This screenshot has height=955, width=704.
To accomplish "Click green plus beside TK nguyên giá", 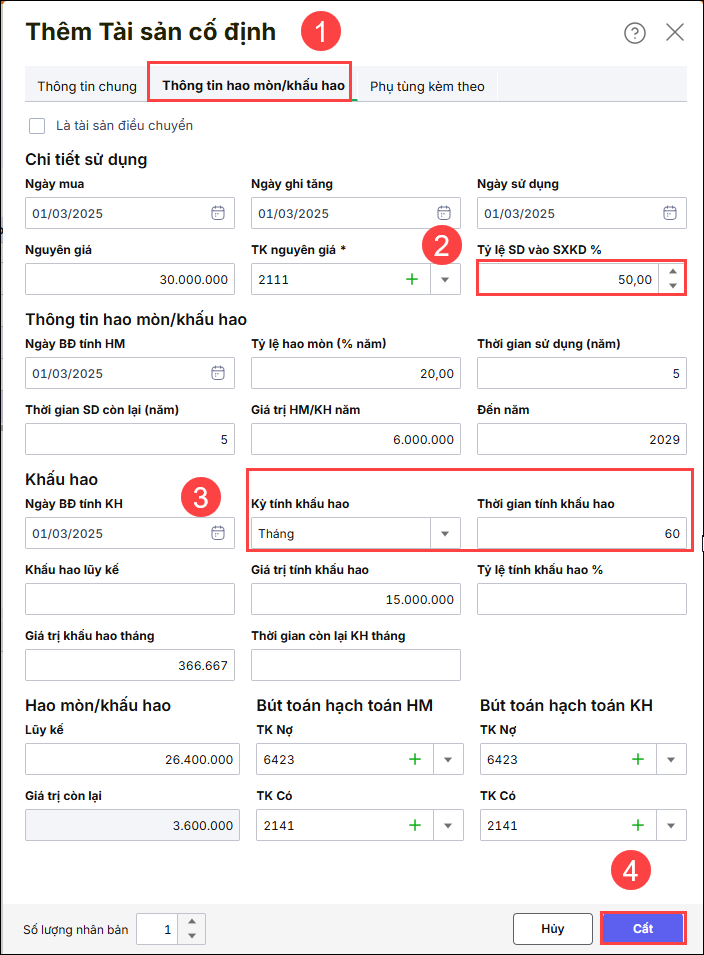I will point(411,279).
